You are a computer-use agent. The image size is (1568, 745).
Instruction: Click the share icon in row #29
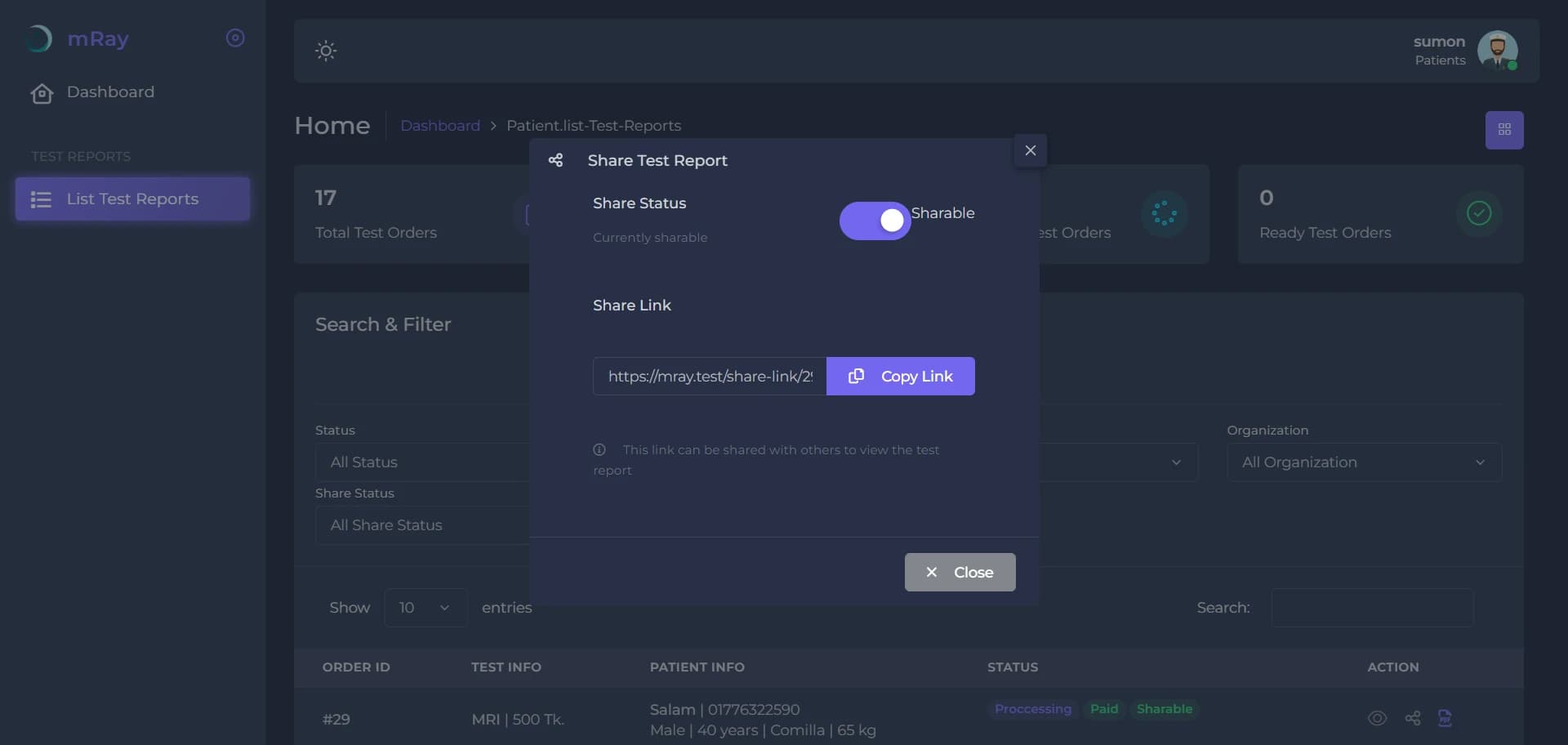click(1413, 718)
